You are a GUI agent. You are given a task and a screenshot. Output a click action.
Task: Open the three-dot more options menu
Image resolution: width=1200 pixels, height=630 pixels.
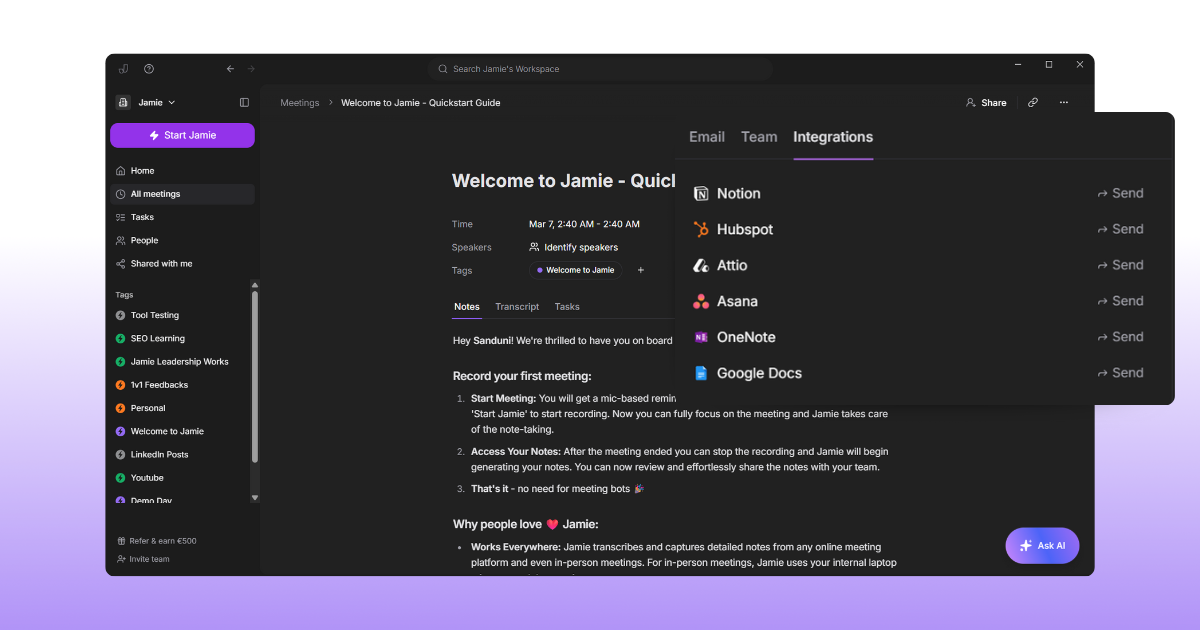point(1063,103)
